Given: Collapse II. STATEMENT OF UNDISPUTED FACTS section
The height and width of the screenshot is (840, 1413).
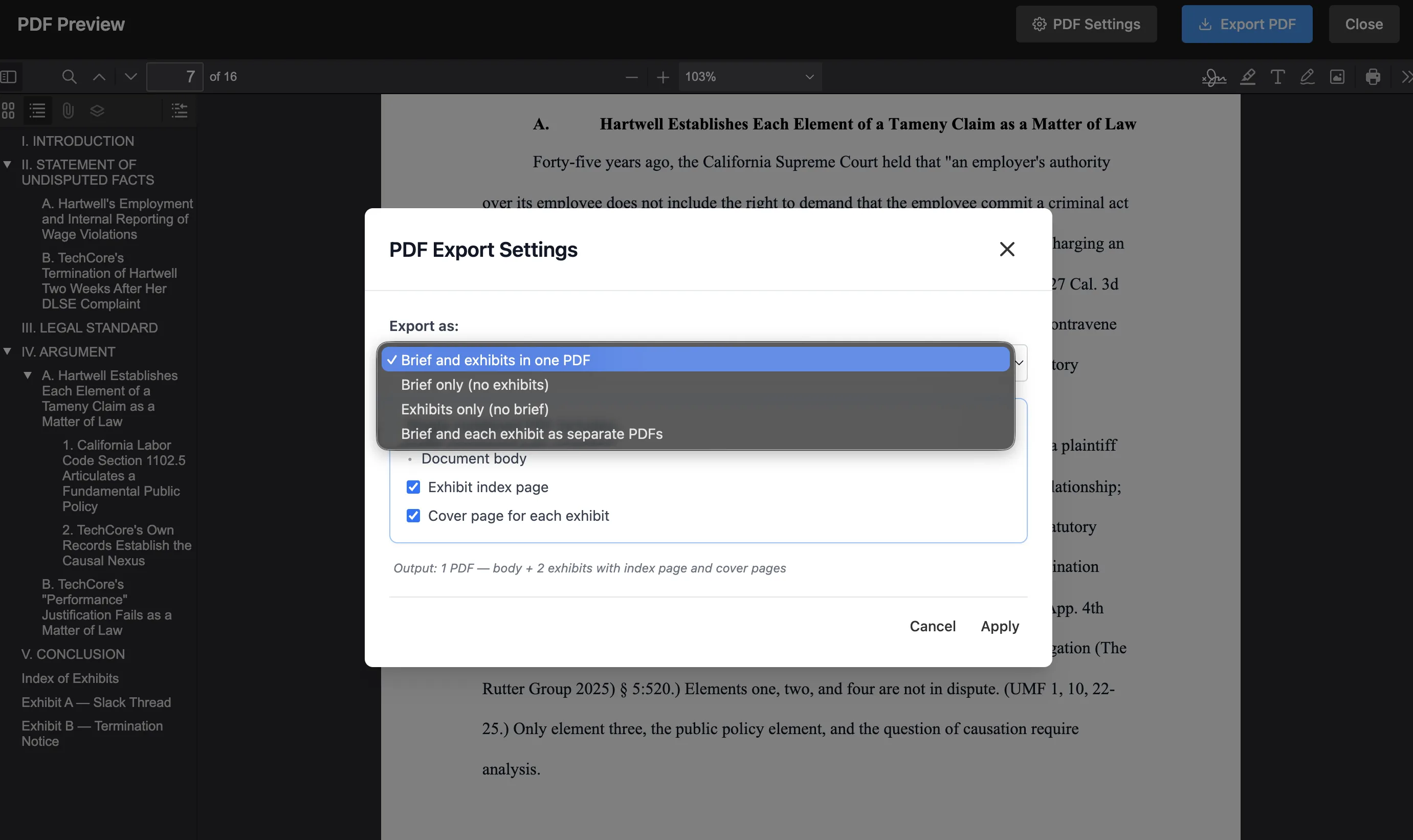Looking at the screenshot, I should click(7, 165).
